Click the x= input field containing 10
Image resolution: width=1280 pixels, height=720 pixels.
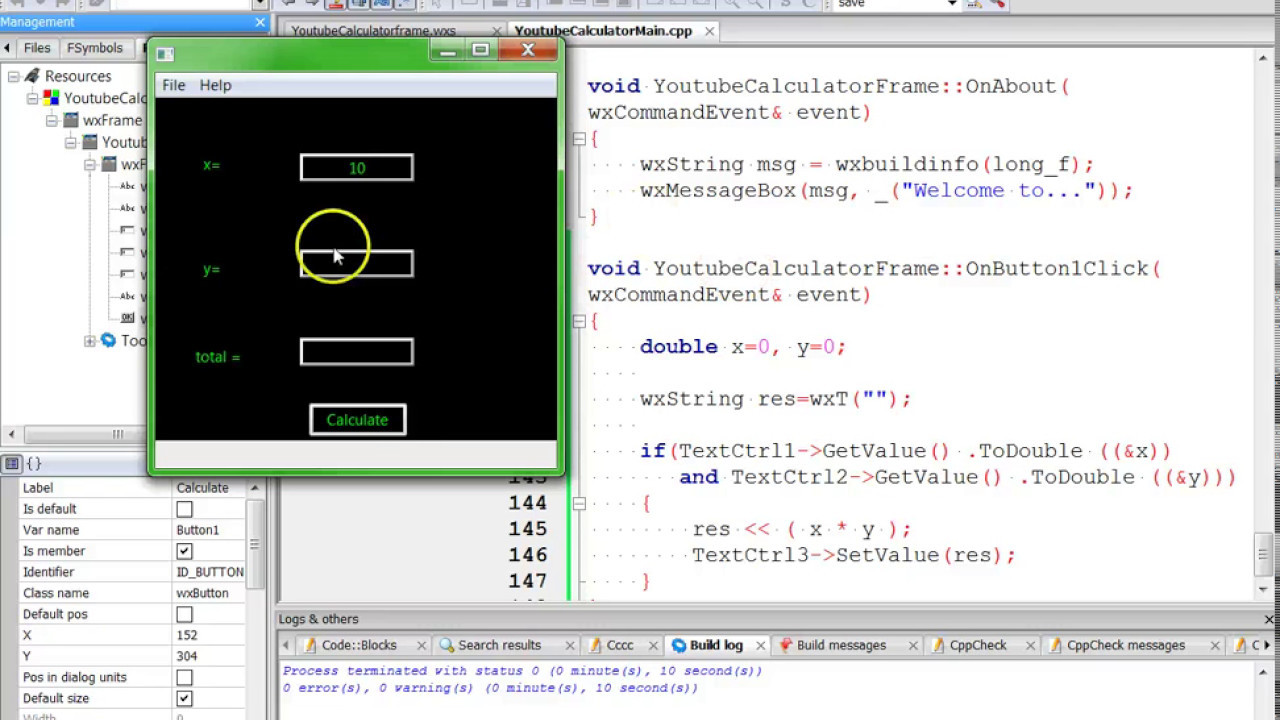point(357,168)
